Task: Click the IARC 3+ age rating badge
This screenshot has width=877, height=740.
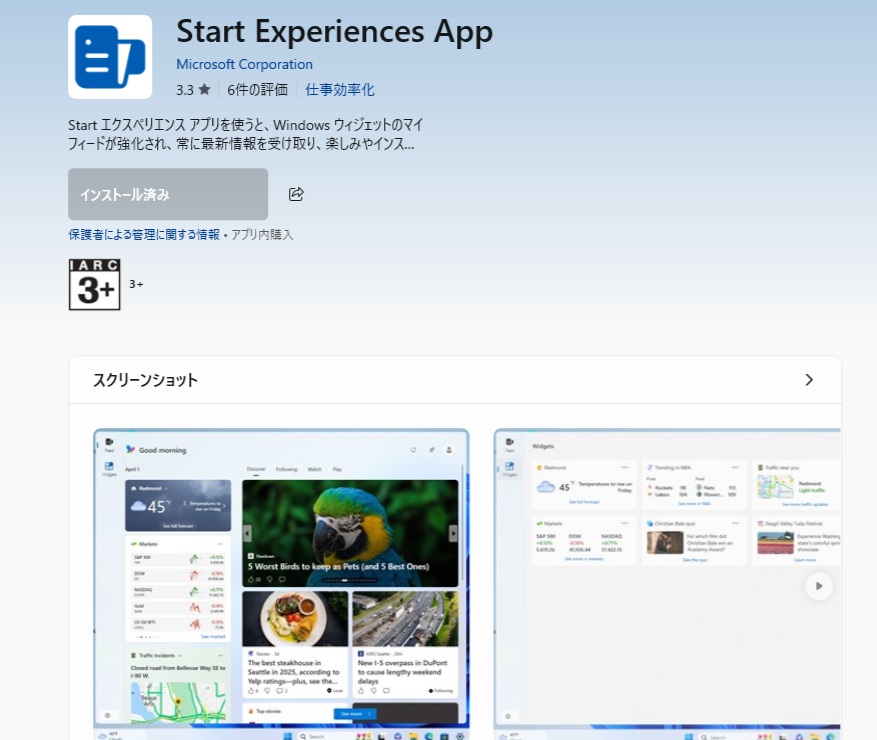Action: click(x=94, y=284)
